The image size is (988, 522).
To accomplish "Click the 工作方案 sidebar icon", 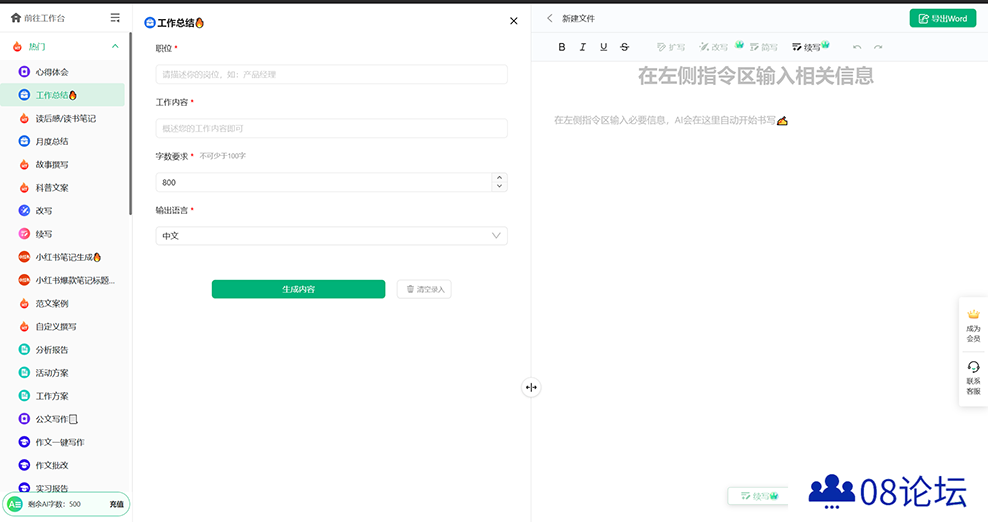I will tap(24, 396).
